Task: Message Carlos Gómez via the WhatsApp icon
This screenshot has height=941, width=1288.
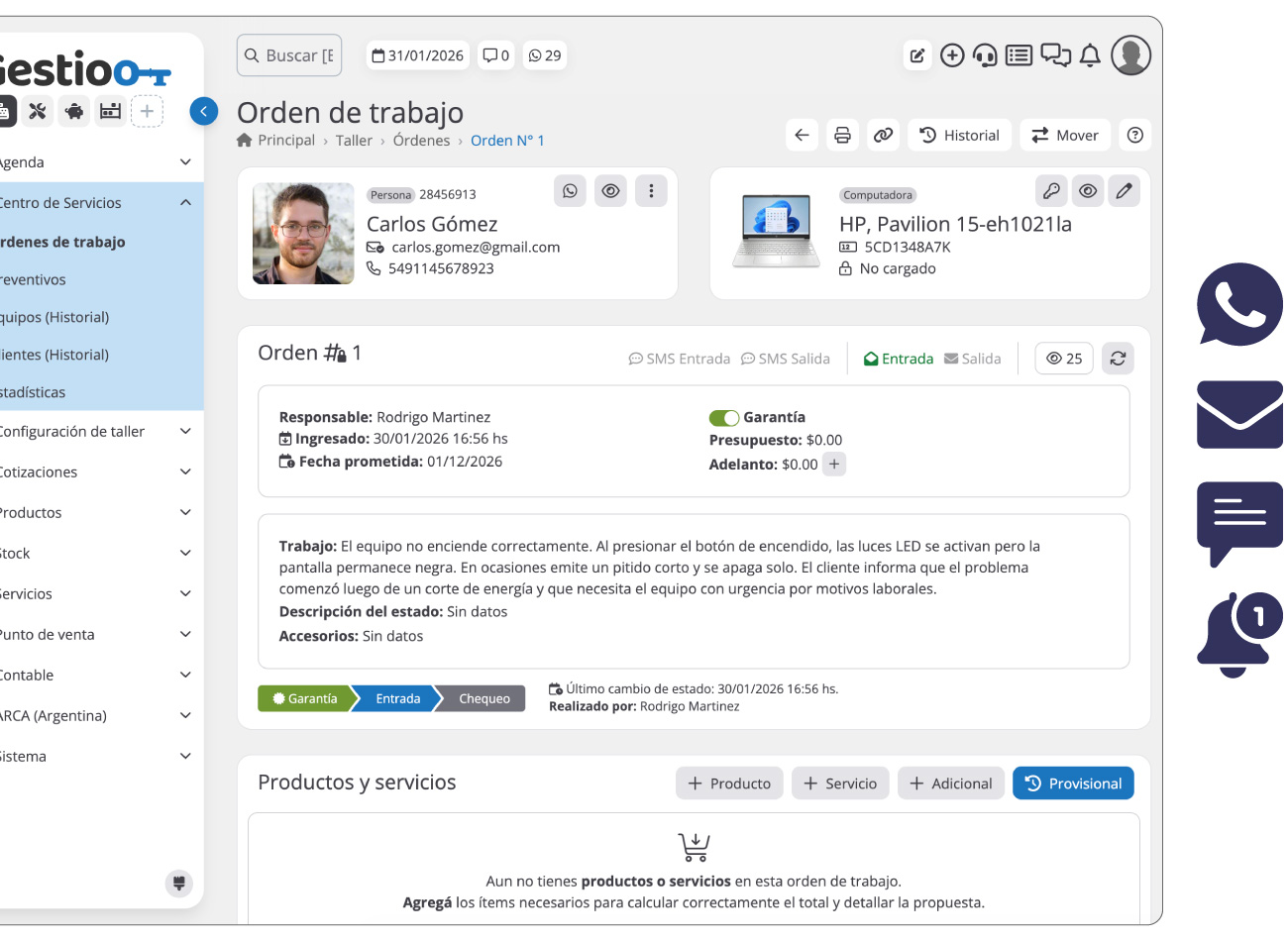Action: point(570,191)
